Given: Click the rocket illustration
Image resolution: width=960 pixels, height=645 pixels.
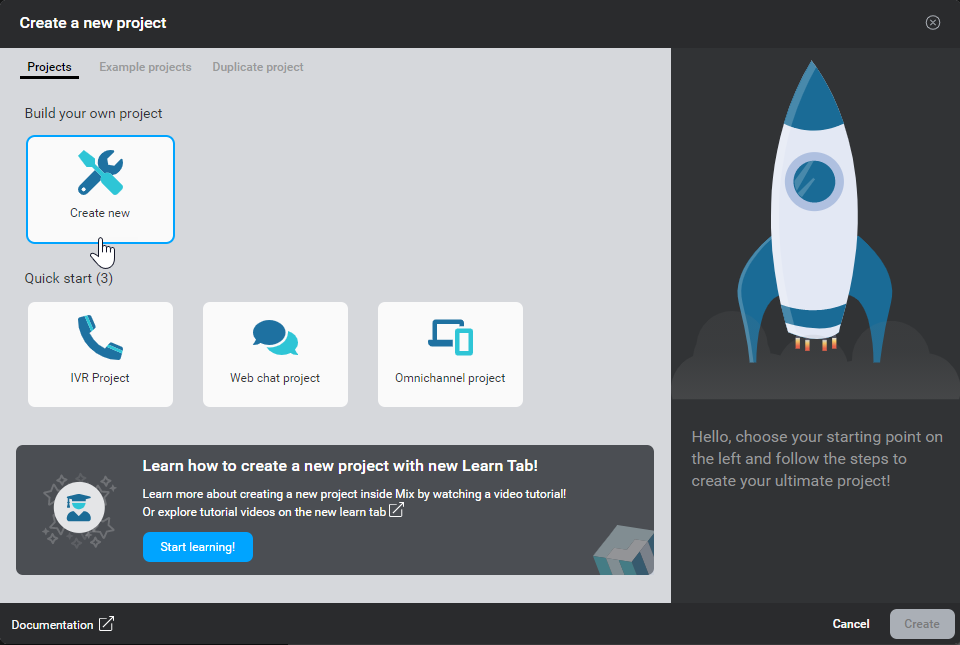Looking at the screenshot, I should pyautogui.click(x=815, y=210).
